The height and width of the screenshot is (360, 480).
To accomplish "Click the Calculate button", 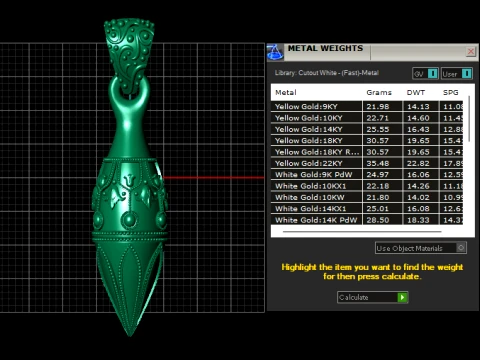I will pyautogui.click(x=372, y=297).
